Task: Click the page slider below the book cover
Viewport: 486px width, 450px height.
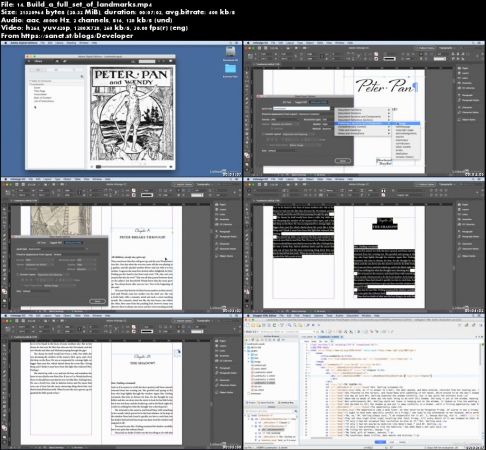Action: 131,166
